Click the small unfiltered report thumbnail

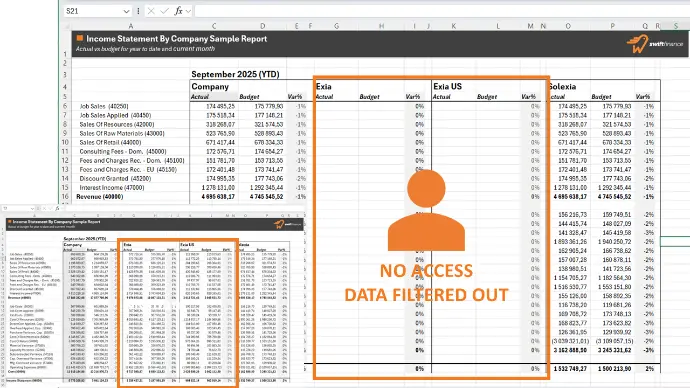152,297
